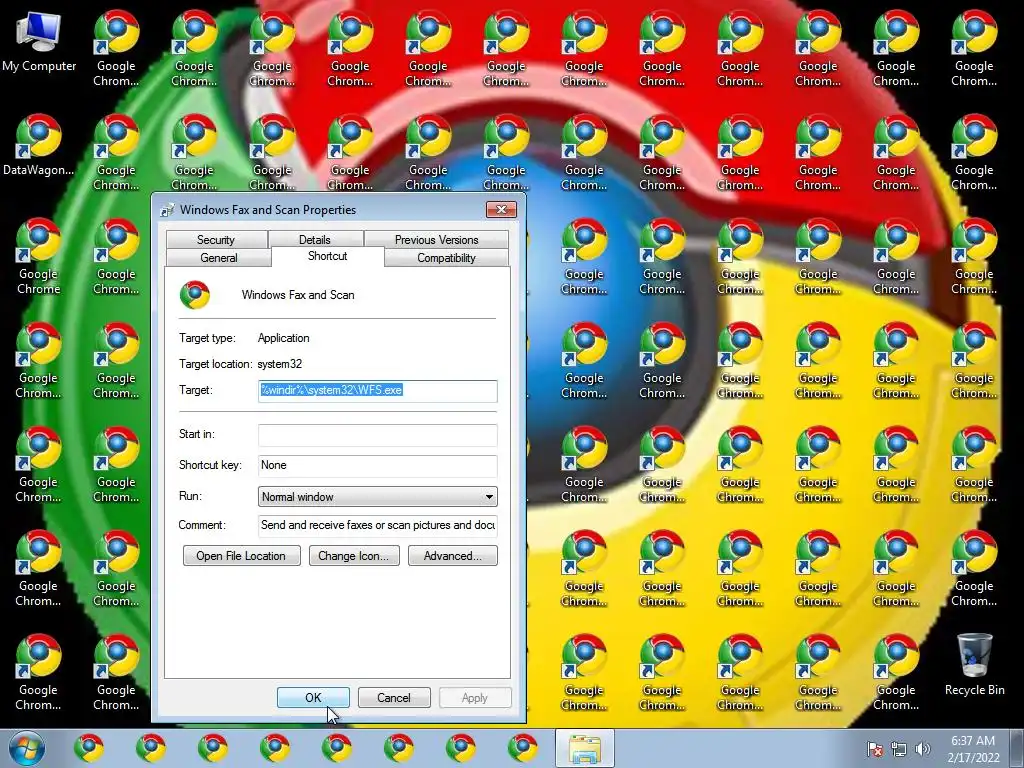1024x768 pixels.
Task: Switch to the General tab
Action: (219, 258)
